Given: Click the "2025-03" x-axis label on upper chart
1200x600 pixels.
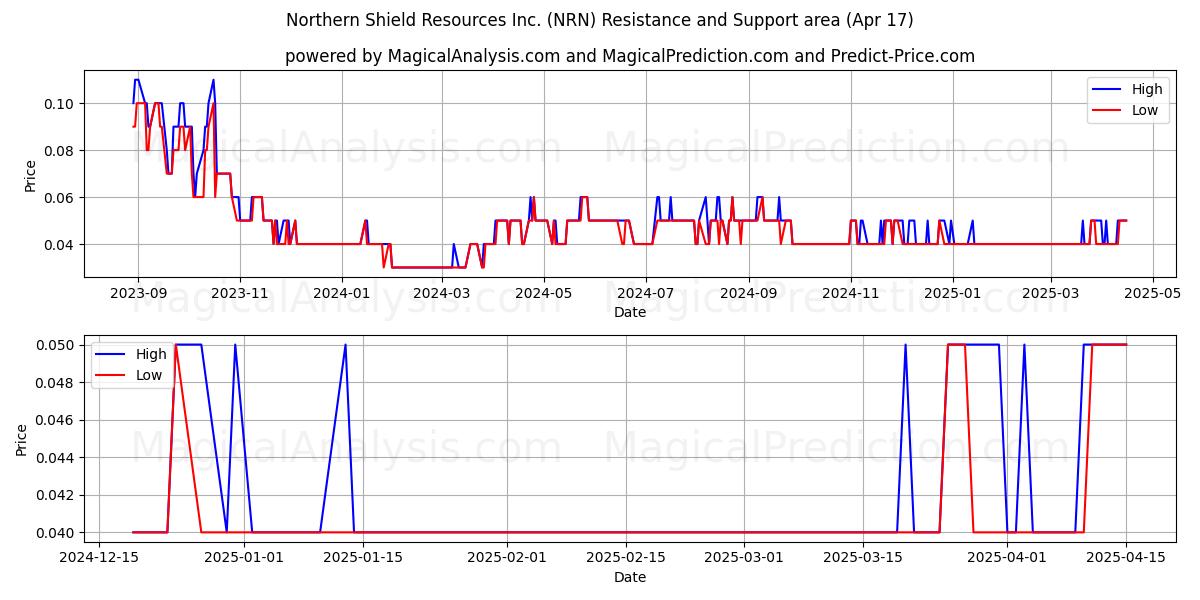Looking at the screenshot, I should (1051, 293).
